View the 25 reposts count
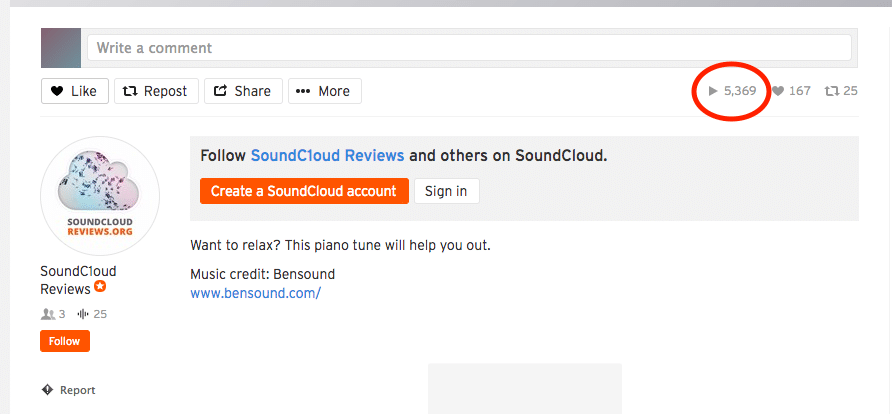The image size is (892, 414). 841,91
